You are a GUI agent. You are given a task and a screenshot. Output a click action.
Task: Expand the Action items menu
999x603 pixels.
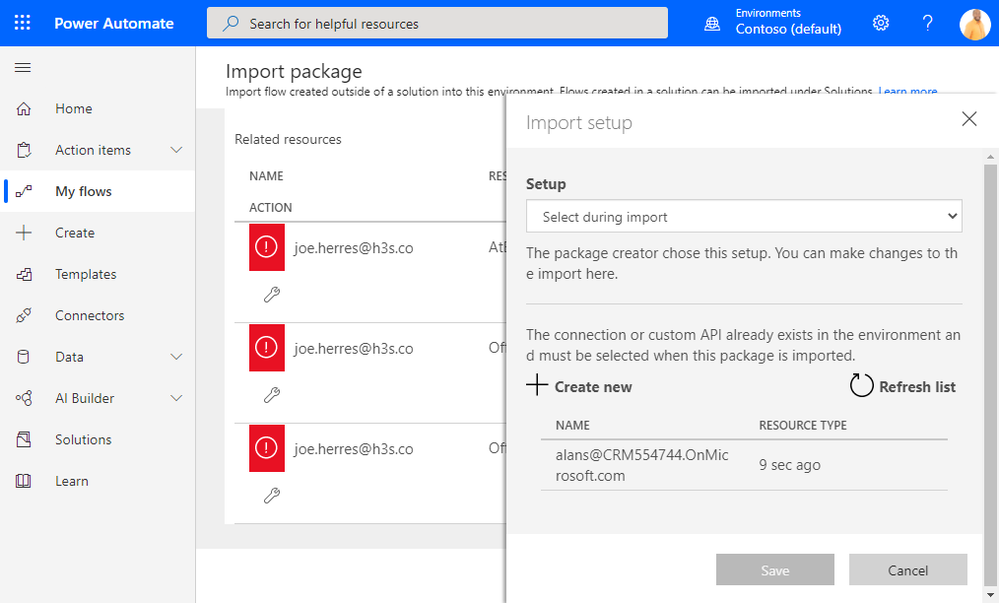(177, 150)
